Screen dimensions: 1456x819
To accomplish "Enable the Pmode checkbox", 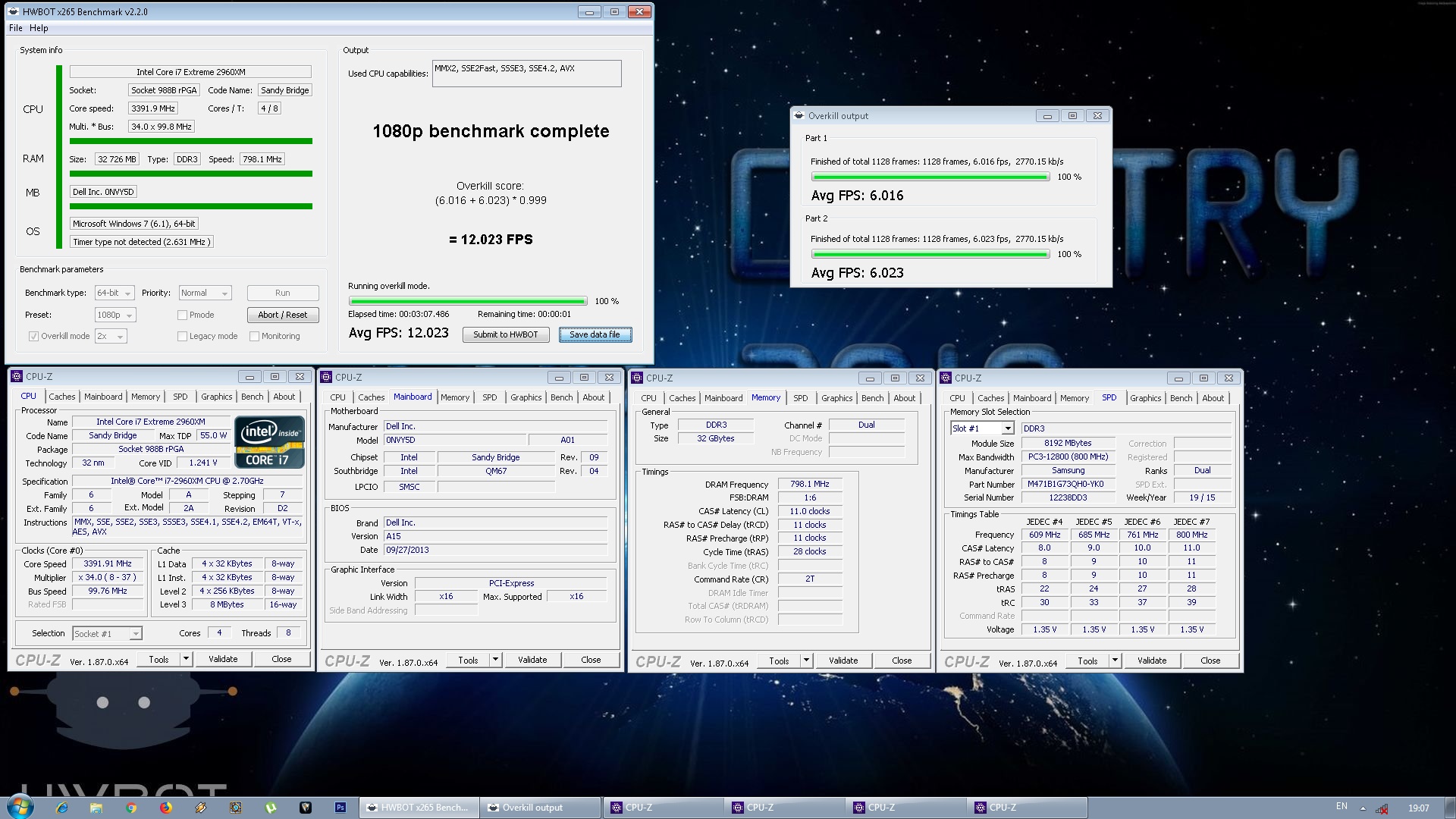I will 182,315.
